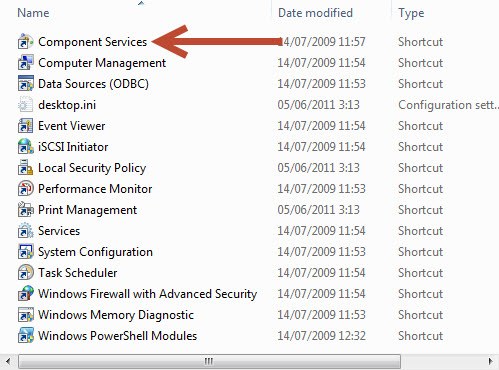Screen dimensions: 499x370
Task: Click the Event Viewer icon
Action: [x=25, y=126]
